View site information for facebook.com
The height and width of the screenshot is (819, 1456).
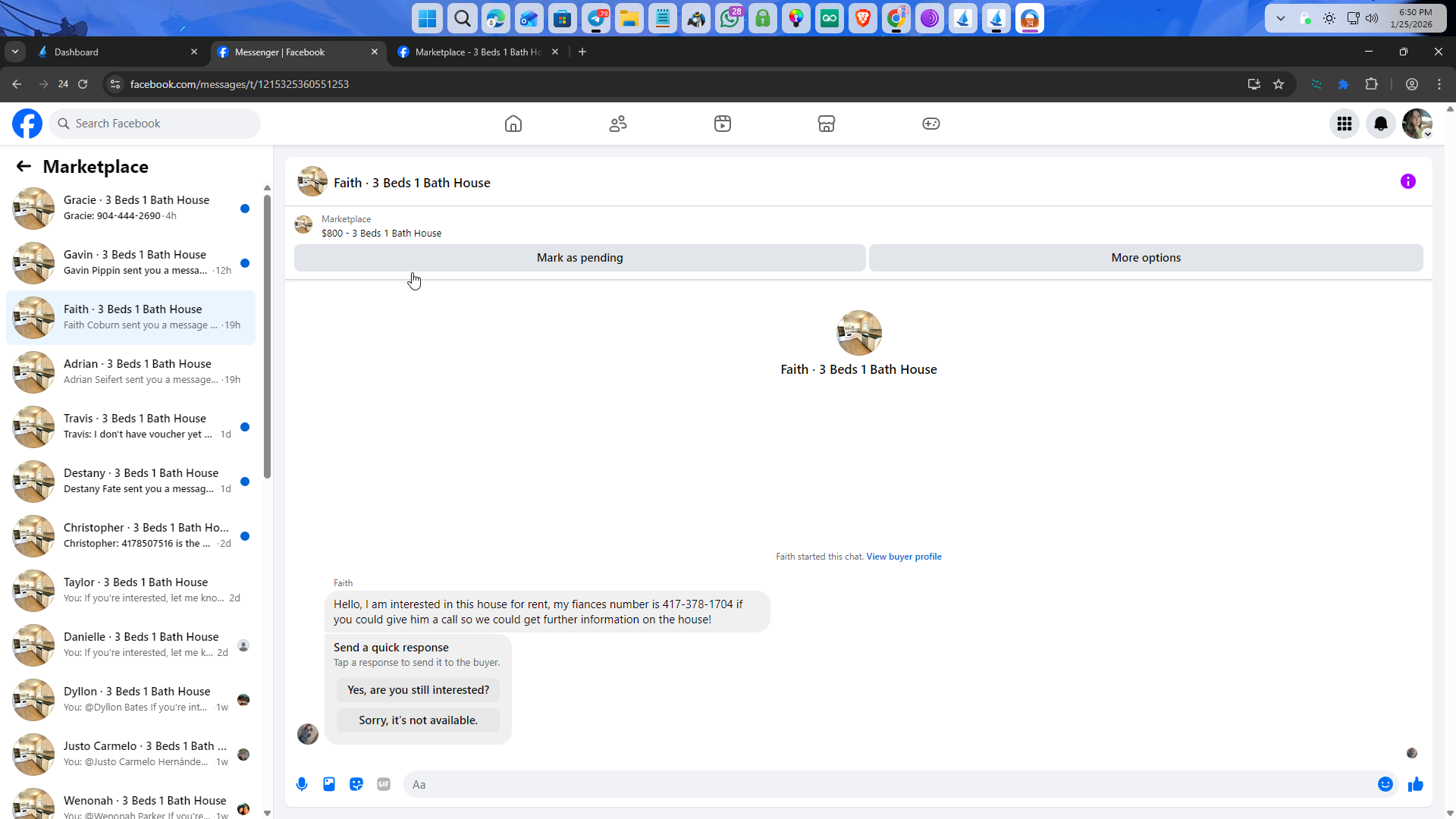point(115,84)
